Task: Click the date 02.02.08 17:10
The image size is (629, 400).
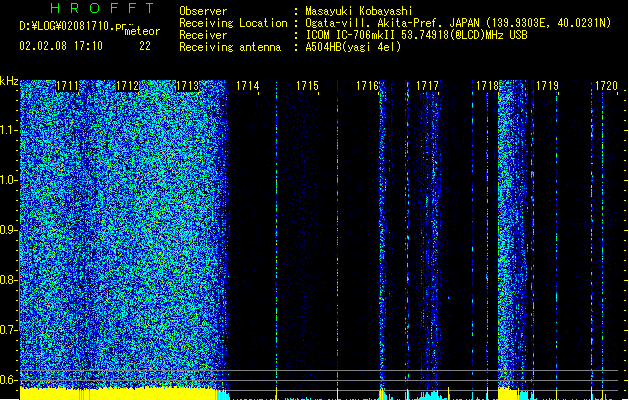Action: pyautogui.click(x=61, y=46)
